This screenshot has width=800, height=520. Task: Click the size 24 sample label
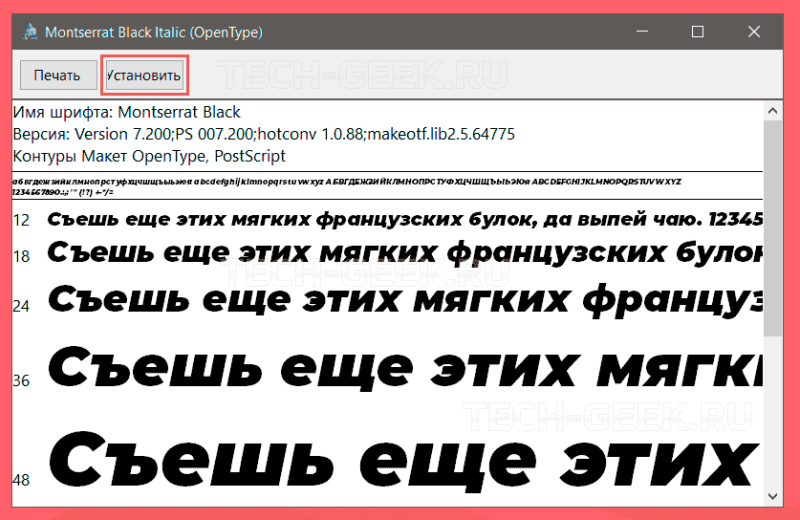[21, 306]
